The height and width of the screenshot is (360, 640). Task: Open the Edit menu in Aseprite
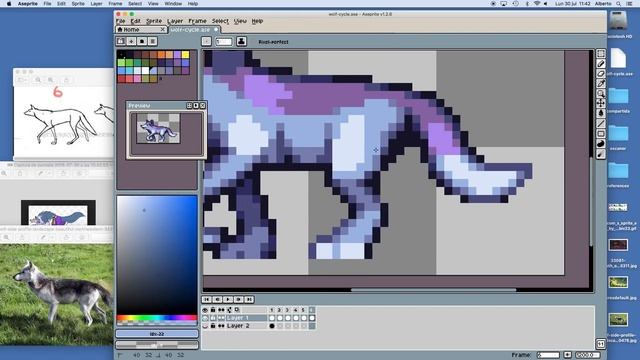click(136, 21)
